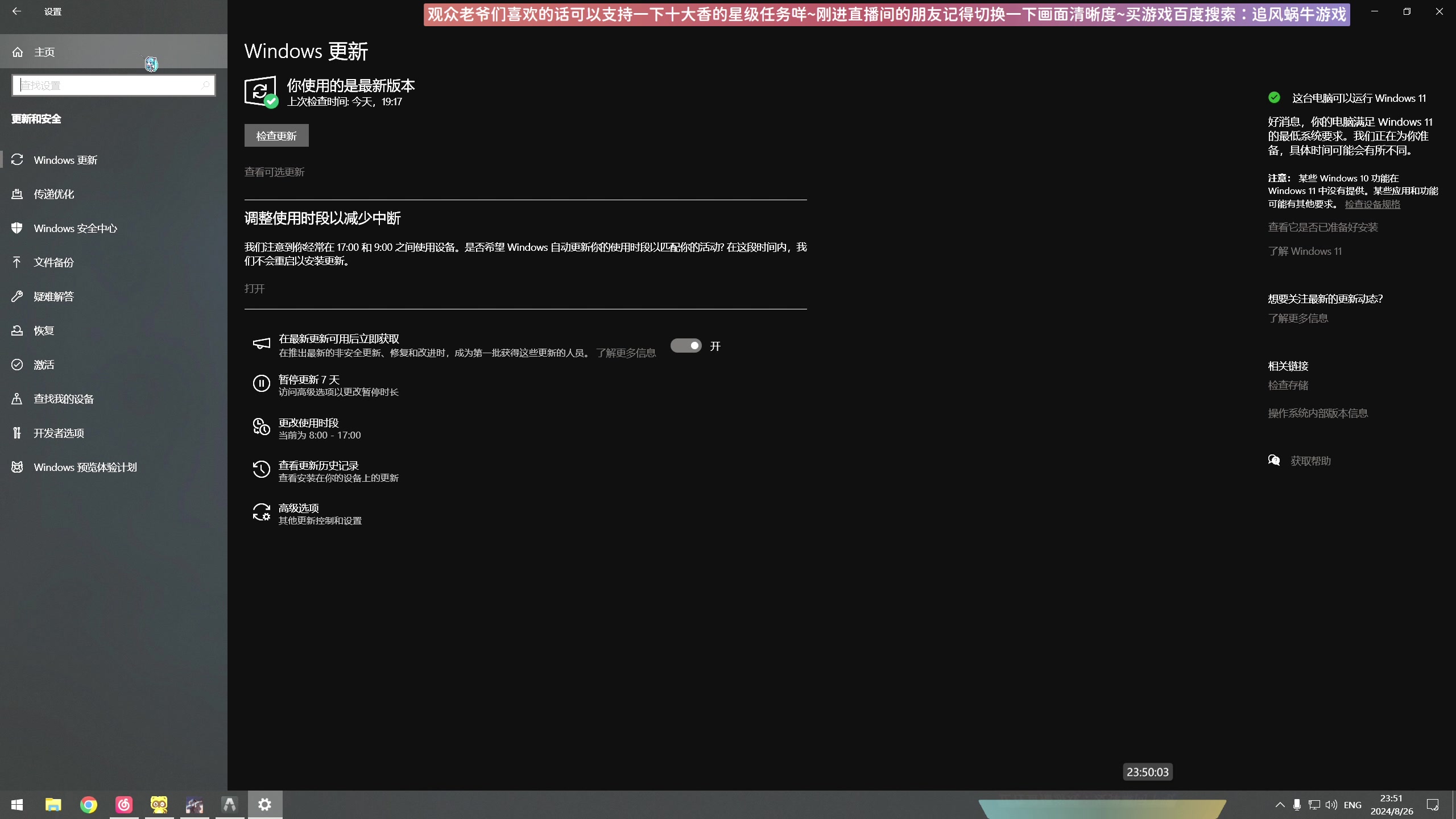Open 了解更多信息 under update news

(x=1298, y=318)
